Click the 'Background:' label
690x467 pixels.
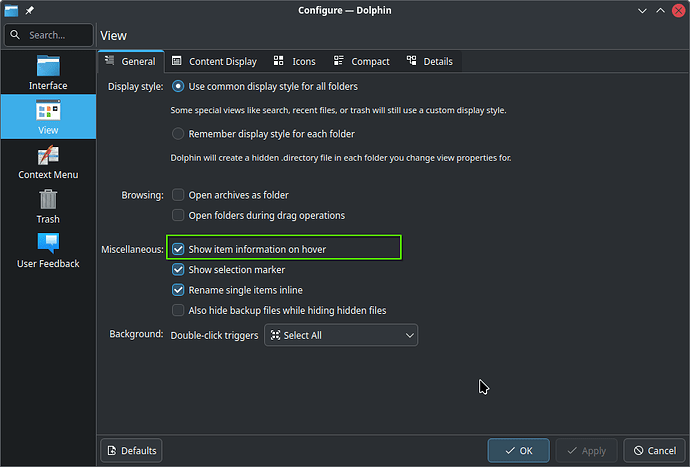point(136,334)
